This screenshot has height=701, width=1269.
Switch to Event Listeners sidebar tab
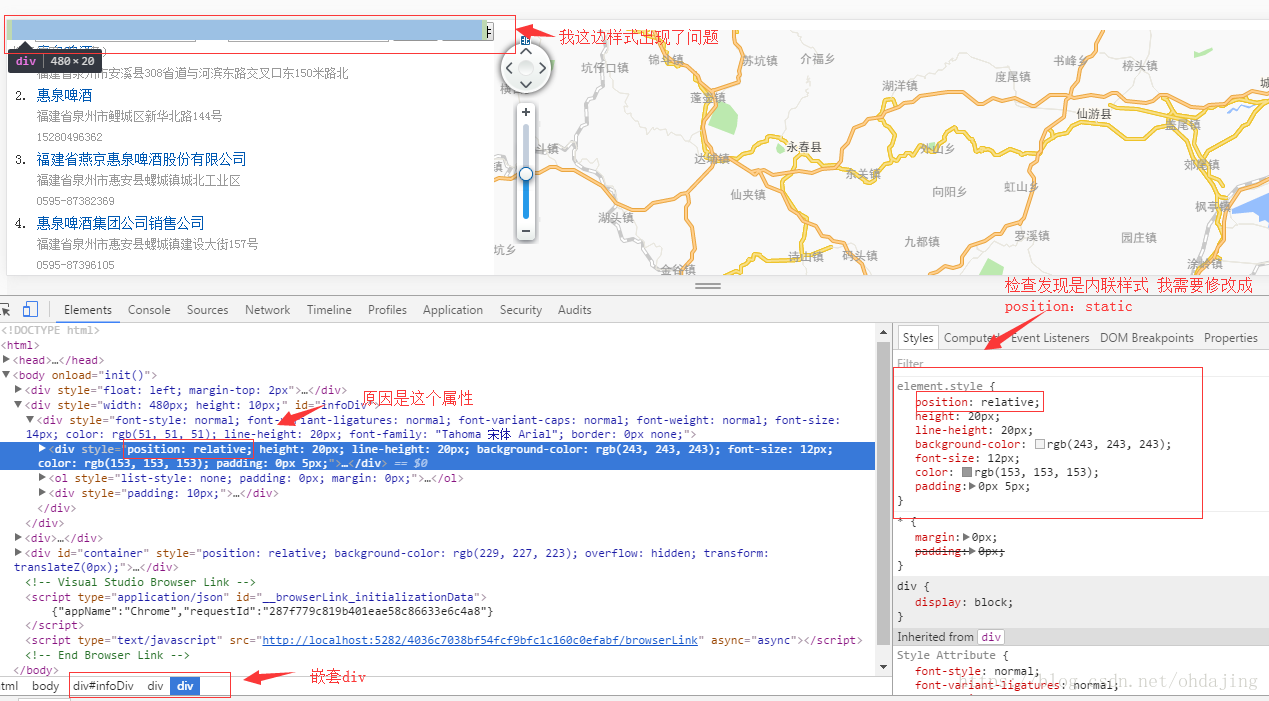click(x=1050, y=338)
